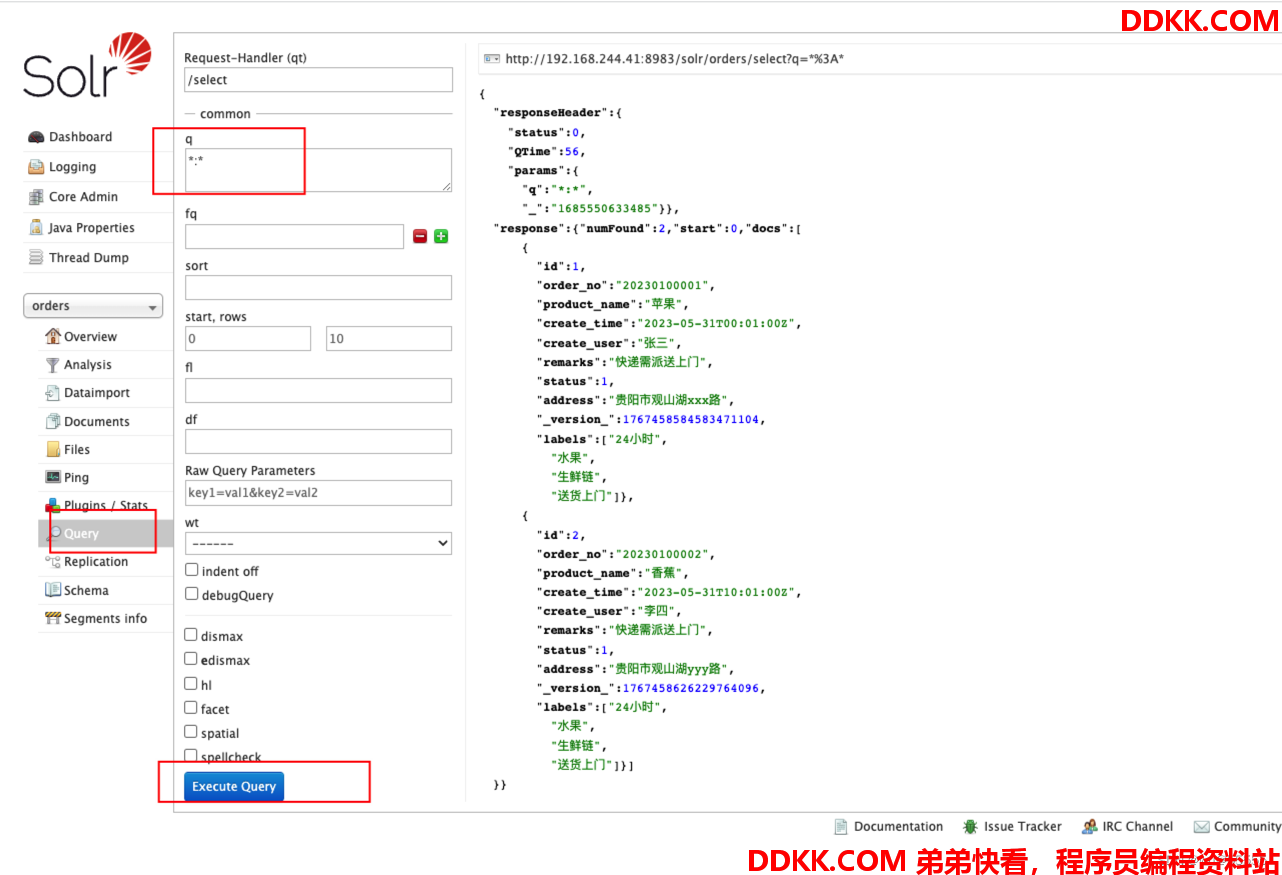Click the fl field list input
This screenshot has width=1282, height=875.
pyautogui.click(x=318, y=390)
